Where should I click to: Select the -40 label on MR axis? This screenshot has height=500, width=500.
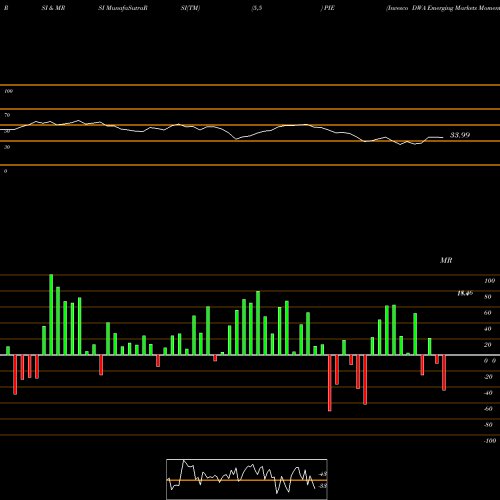coord(488,393)
